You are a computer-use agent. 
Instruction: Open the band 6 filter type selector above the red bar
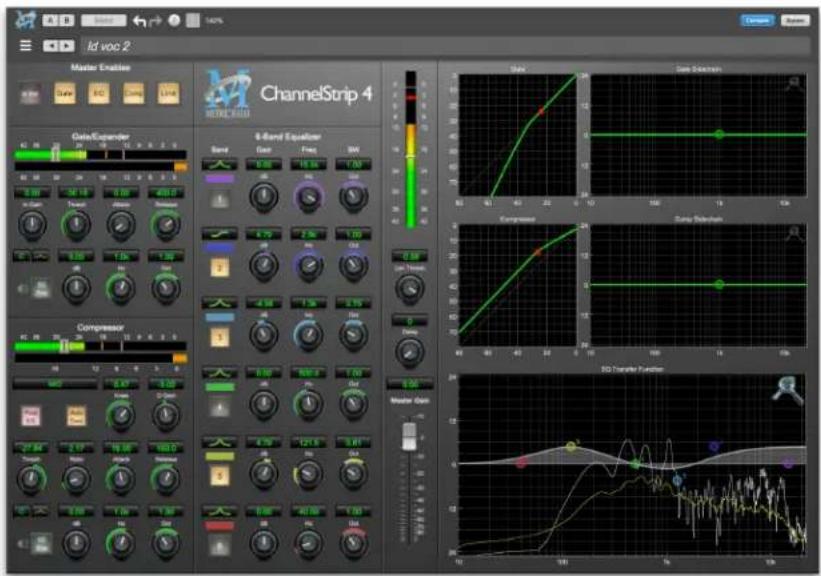pyautogui.click(x=220, y=511)
